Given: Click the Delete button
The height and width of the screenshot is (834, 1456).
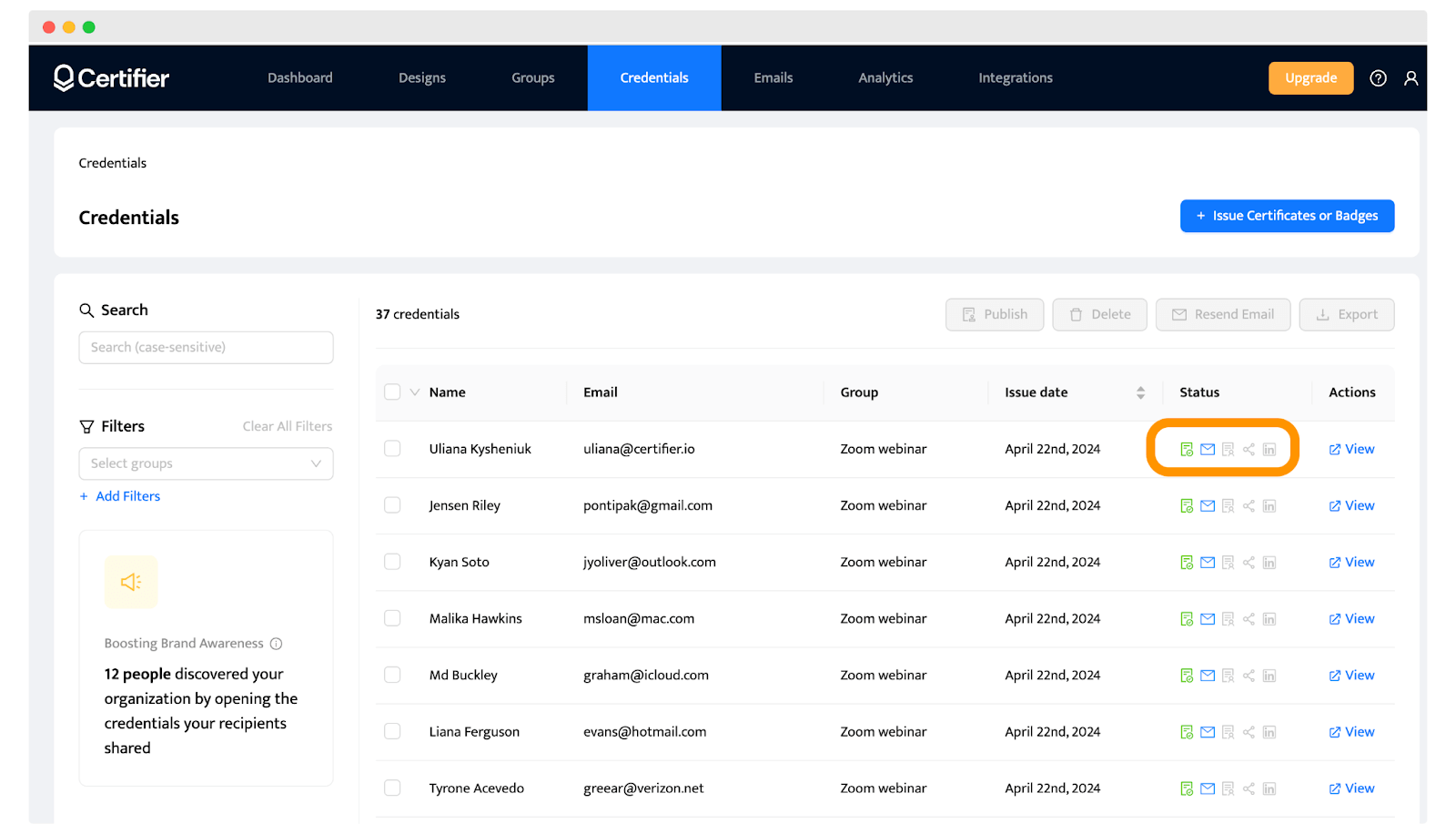Looking at the screenshot, I should [1099, 315].
